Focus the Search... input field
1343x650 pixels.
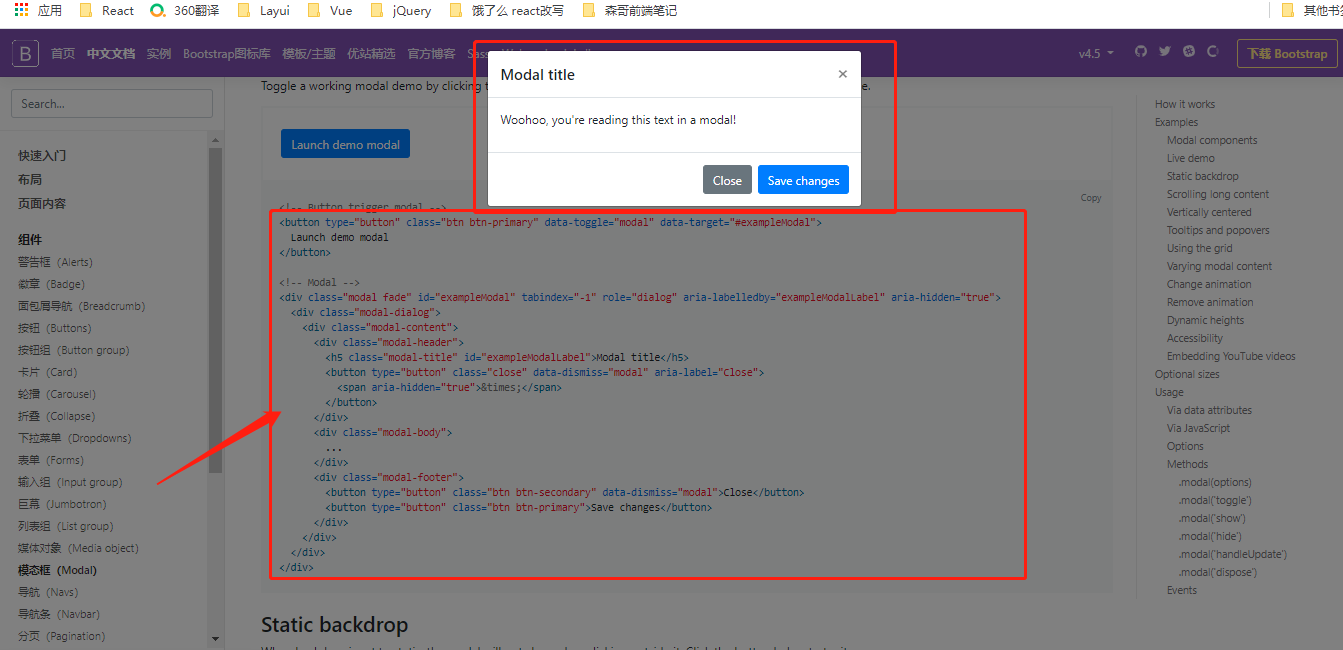(x=112, y=103)
